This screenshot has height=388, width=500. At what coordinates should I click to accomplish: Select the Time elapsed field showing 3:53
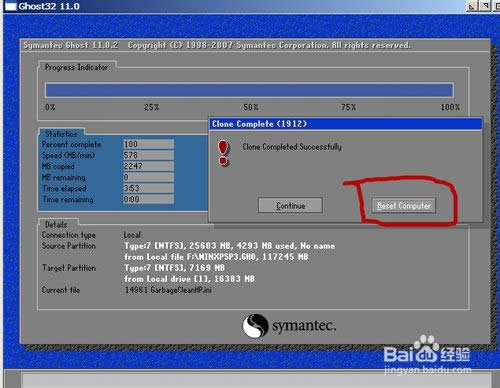click(x=148, y=188)
